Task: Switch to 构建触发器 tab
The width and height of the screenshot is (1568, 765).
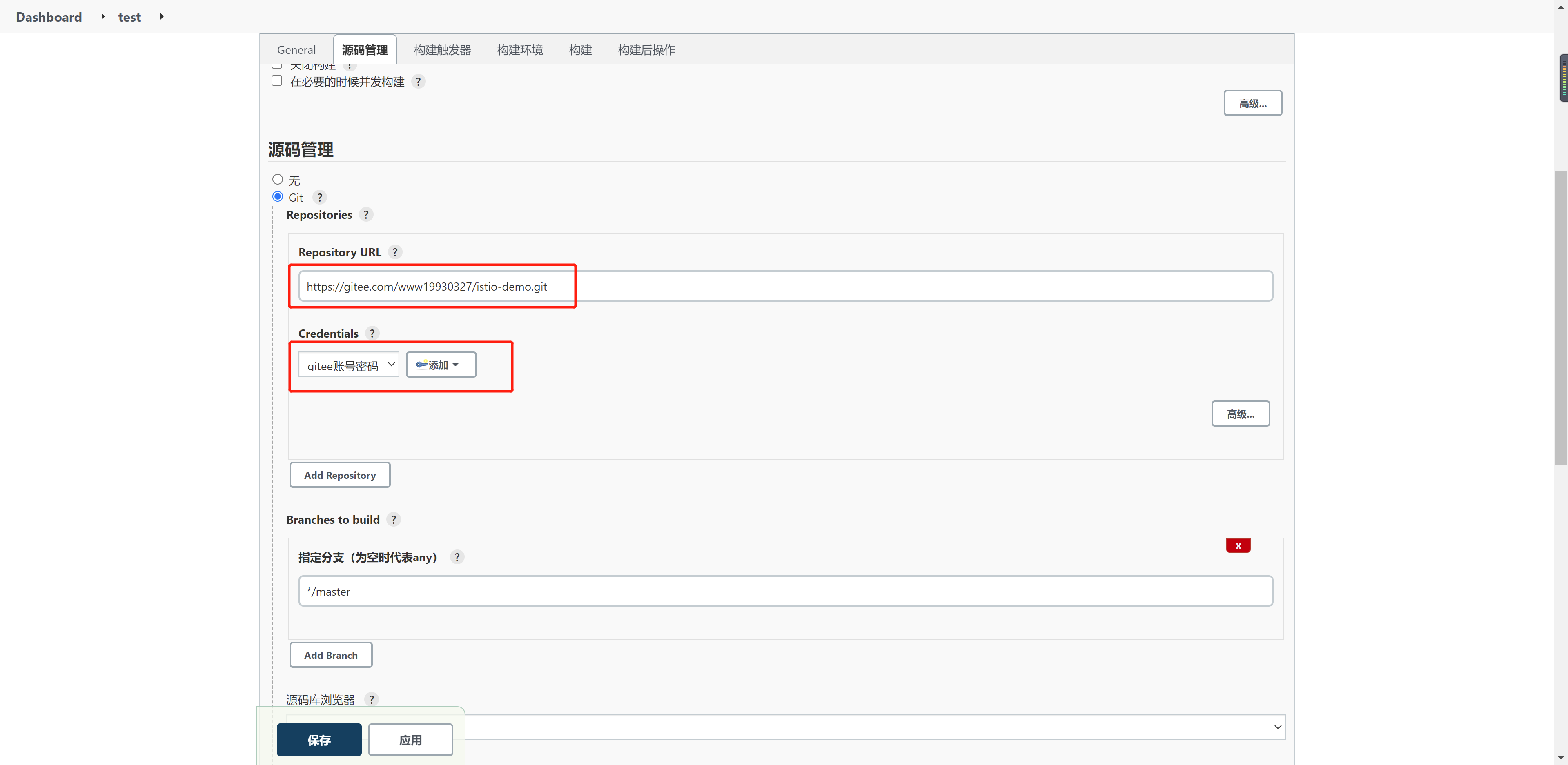Action: pos(442,50)
